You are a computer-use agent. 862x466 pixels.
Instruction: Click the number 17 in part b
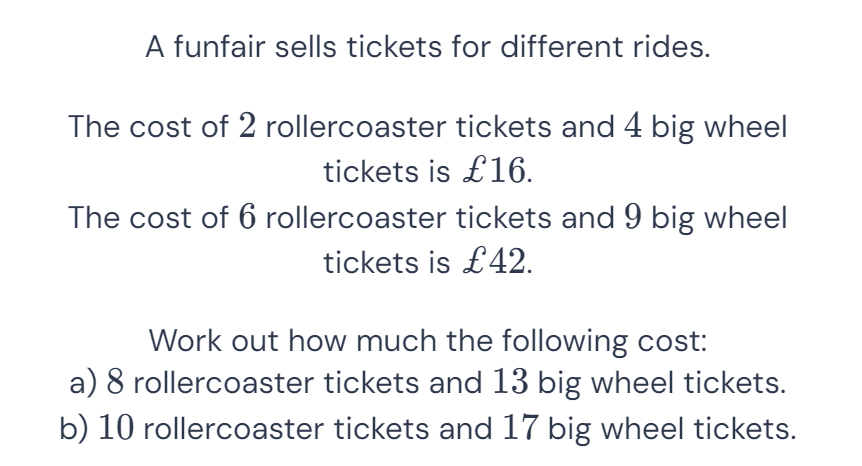521,428
